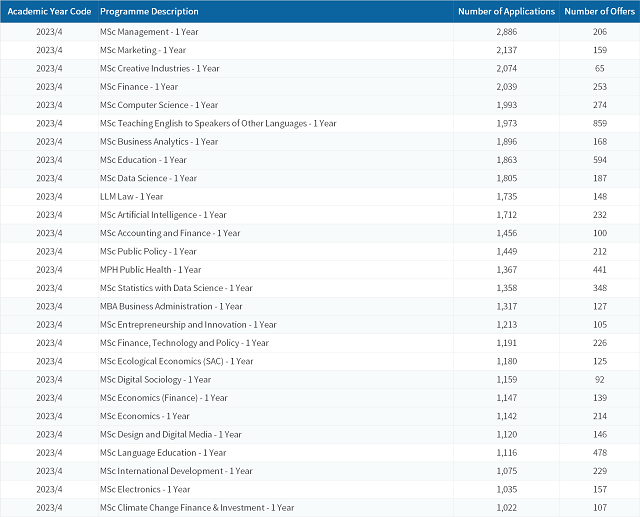The image size is (640, 517).
Task: Sort by Number of Offers header
Action: click(599, 11)
